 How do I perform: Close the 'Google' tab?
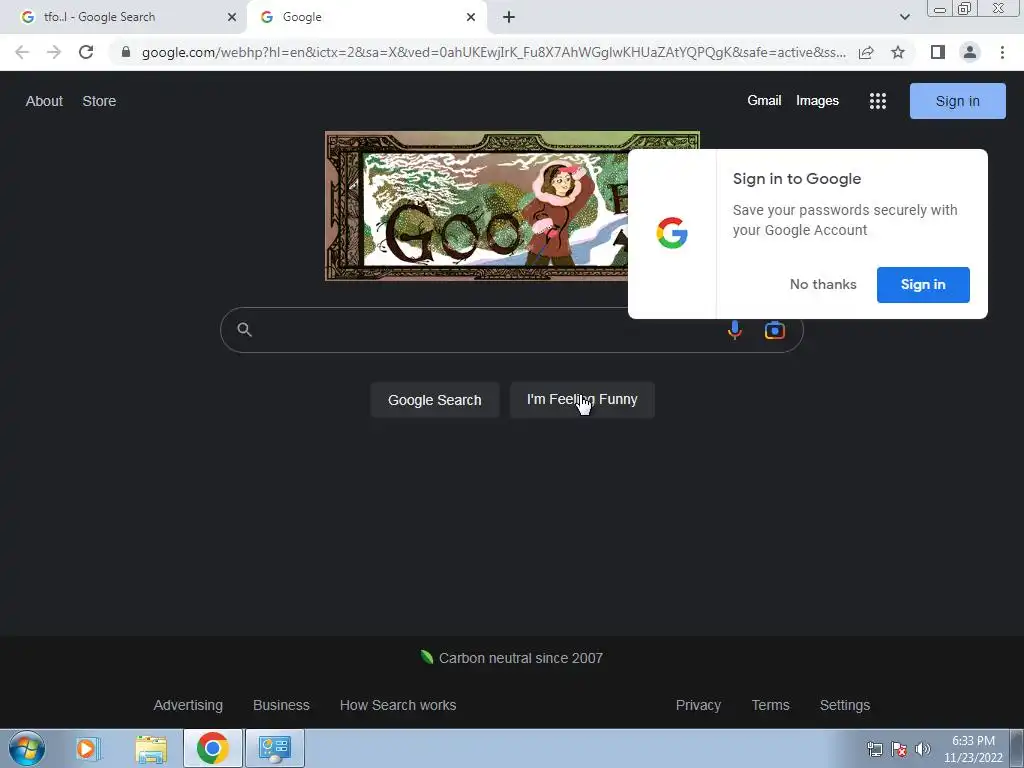point(471,17)
